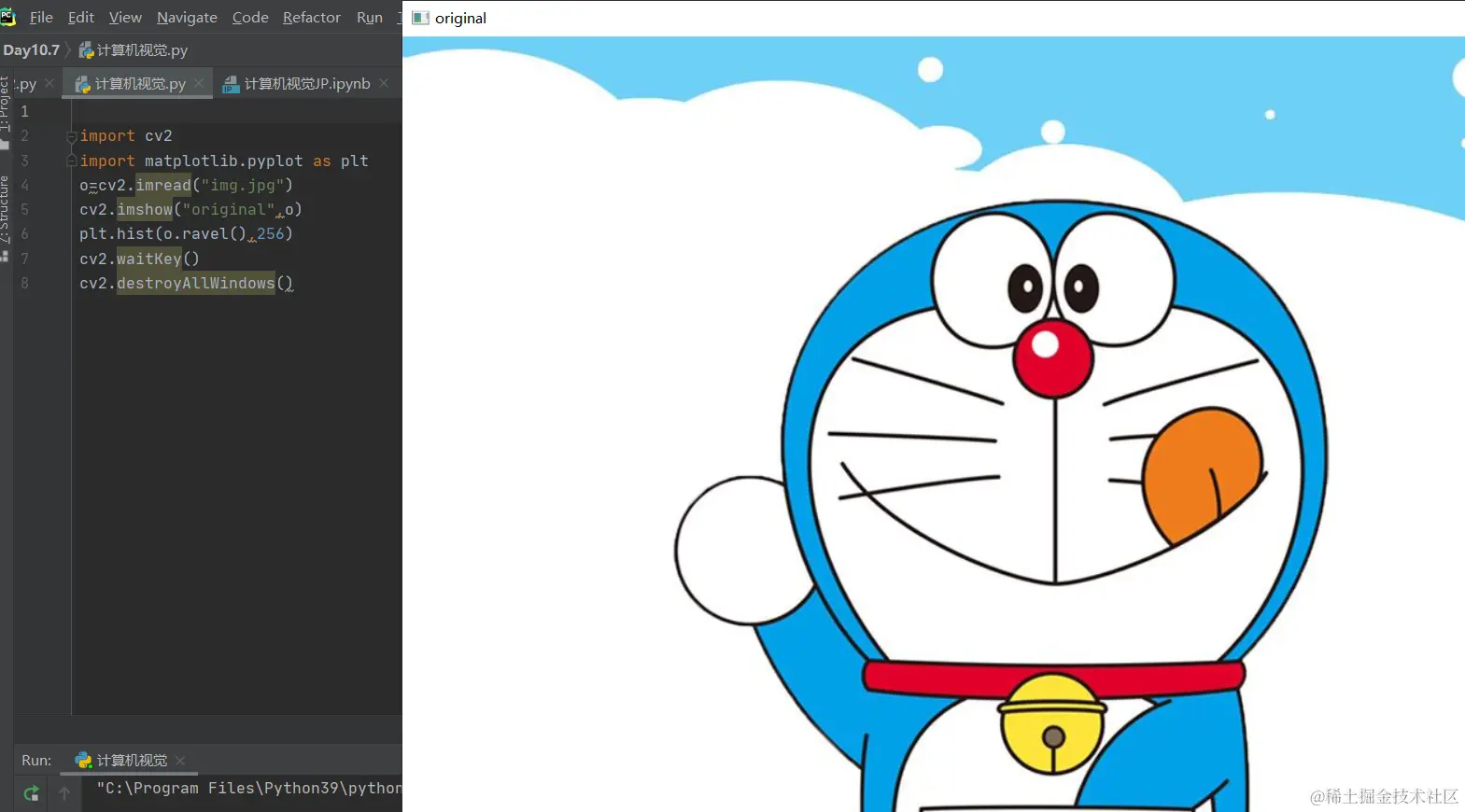Open the Navigate menu

[x=187, y=18]
